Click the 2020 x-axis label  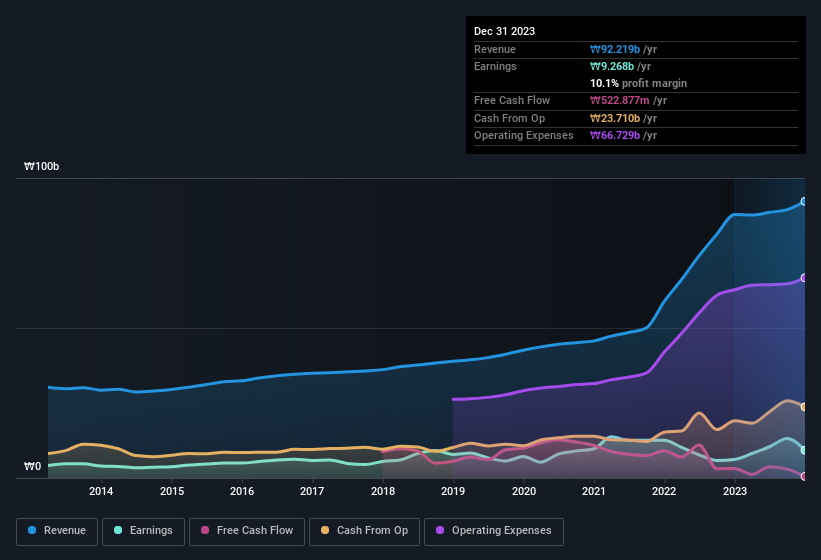click(524, 491)
